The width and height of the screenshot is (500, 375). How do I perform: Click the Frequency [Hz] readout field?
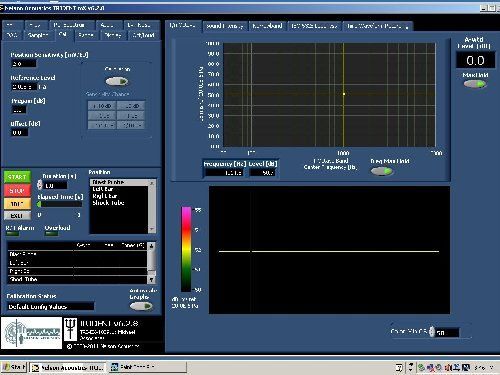[224, 173]
